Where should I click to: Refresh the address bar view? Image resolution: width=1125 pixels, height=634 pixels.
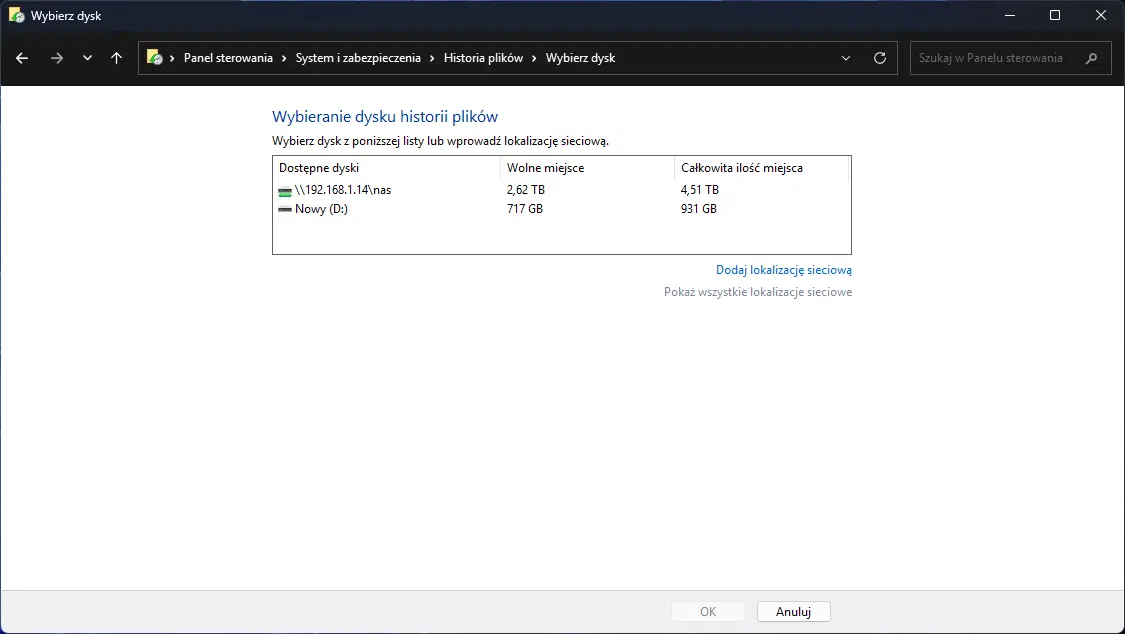click(880, 58)
